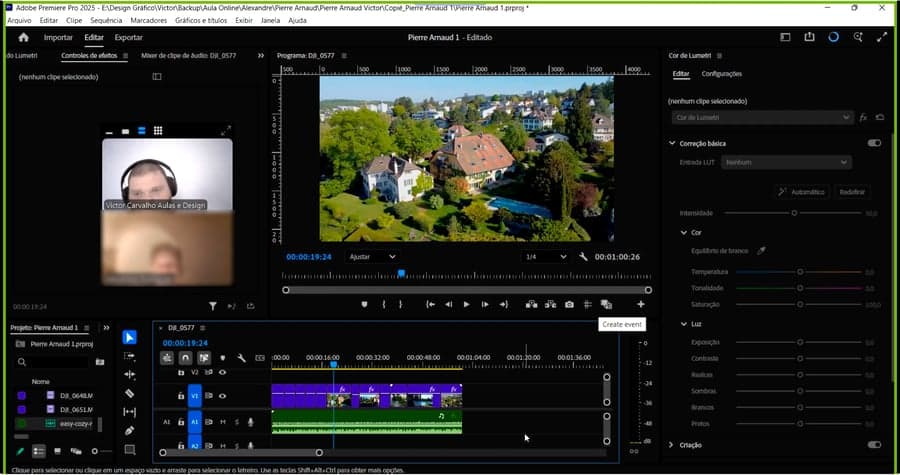Expand the Criação section

pyautogui.click(x=671, y=445)
